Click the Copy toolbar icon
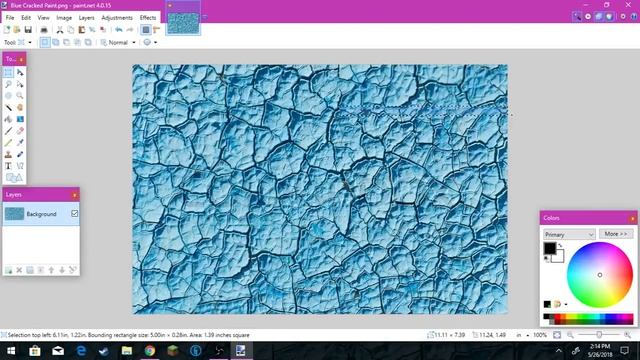This screenshot has height=360, width=640. (x=71, y=30)
